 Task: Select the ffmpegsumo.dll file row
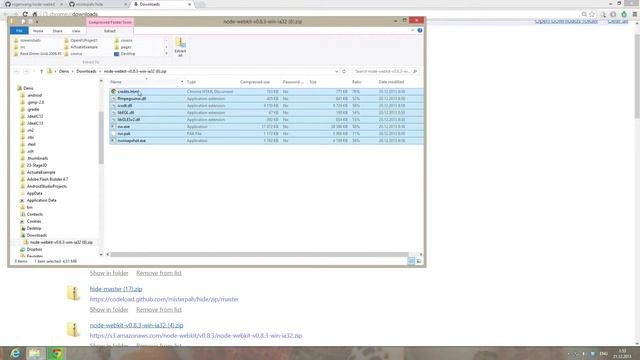266,99
